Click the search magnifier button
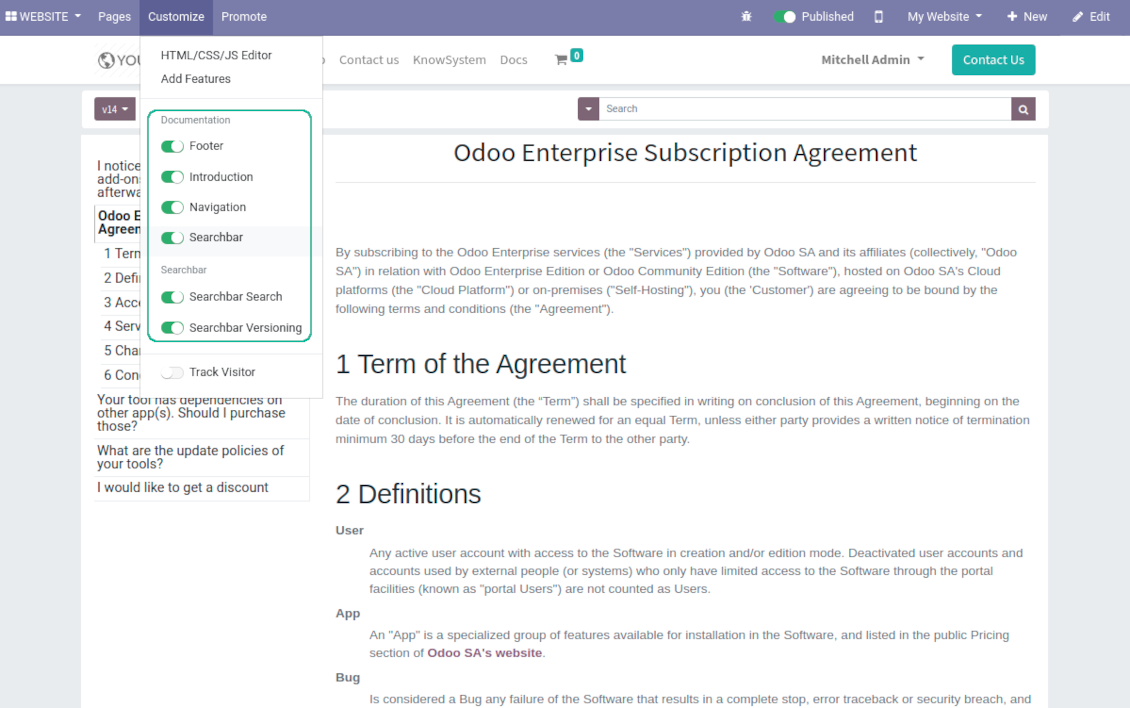Viewport: 1130px width, 708px height. tap(1023, 109)
